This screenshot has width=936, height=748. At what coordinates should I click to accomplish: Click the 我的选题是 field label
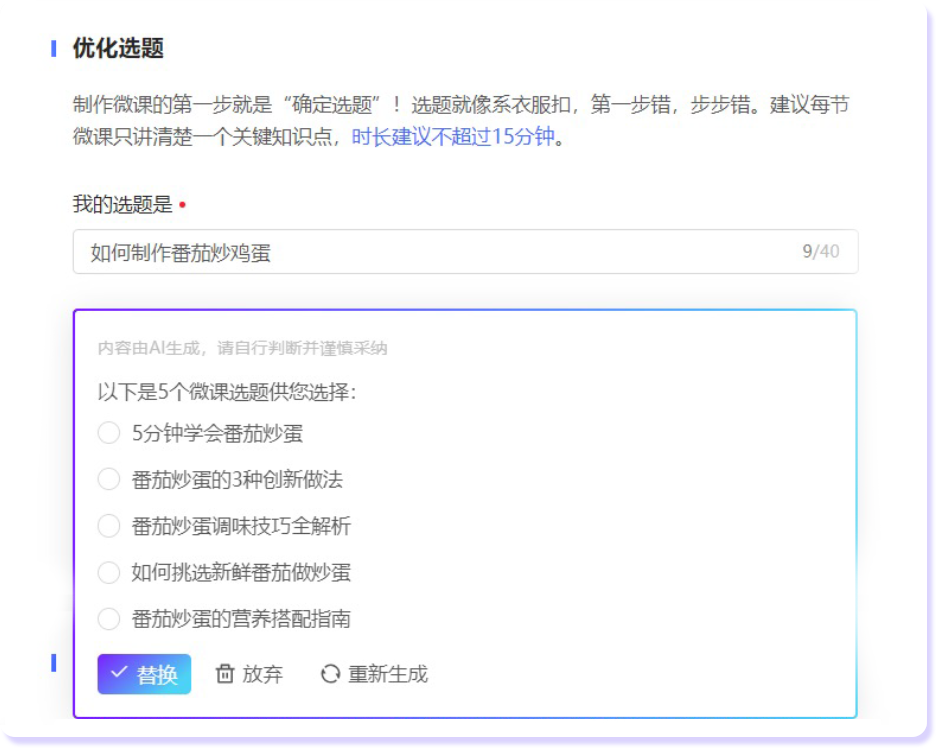pos(122,205)
